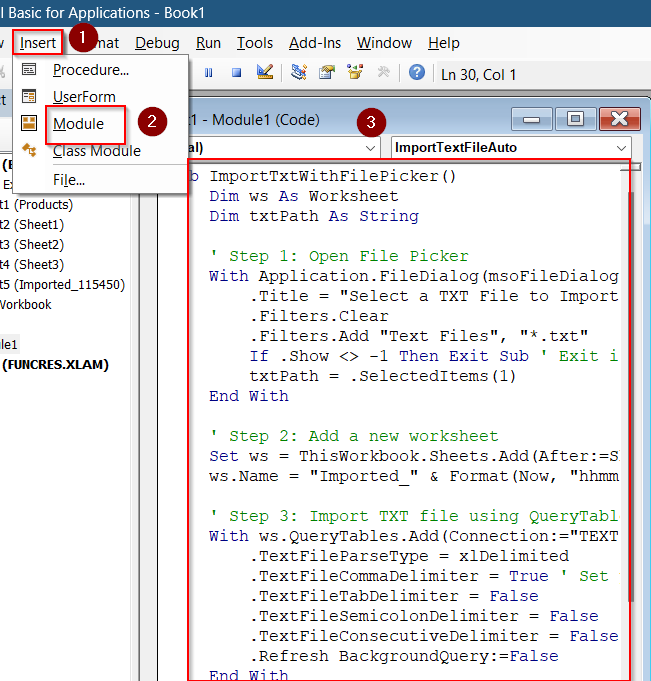
Task: Click the ".TextFileTabDelimiter = False" line
Action: click(x=394, y=596)
